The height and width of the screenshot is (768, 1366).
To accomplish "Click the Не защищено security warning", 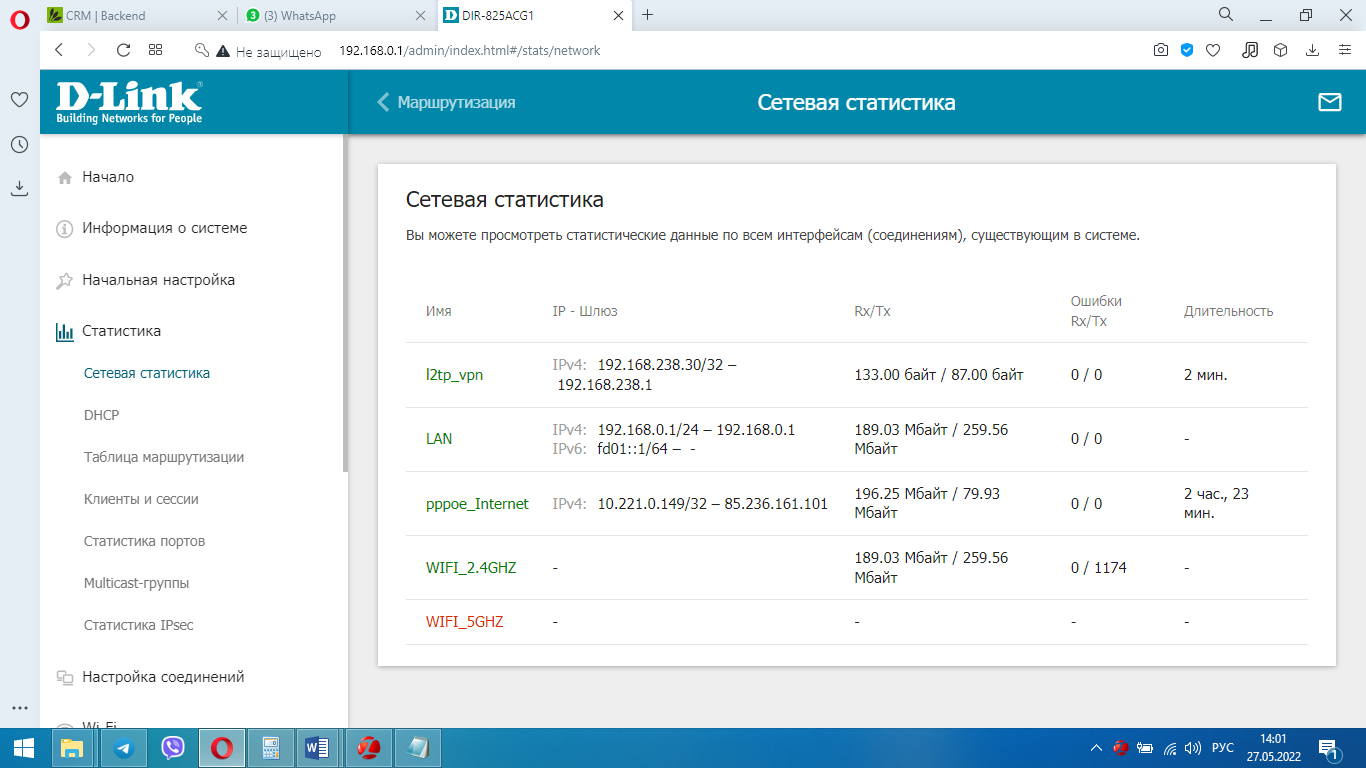I will tap(268, 51).
